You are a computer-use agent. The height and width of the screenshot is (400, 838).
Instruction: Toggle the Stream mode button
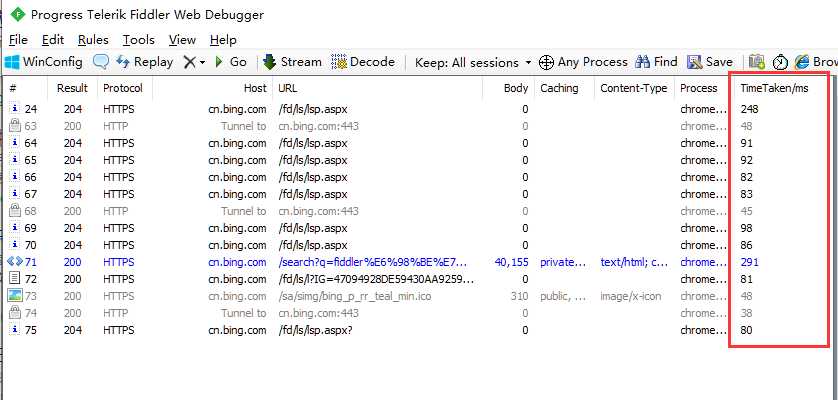click(x=292, y=62)
